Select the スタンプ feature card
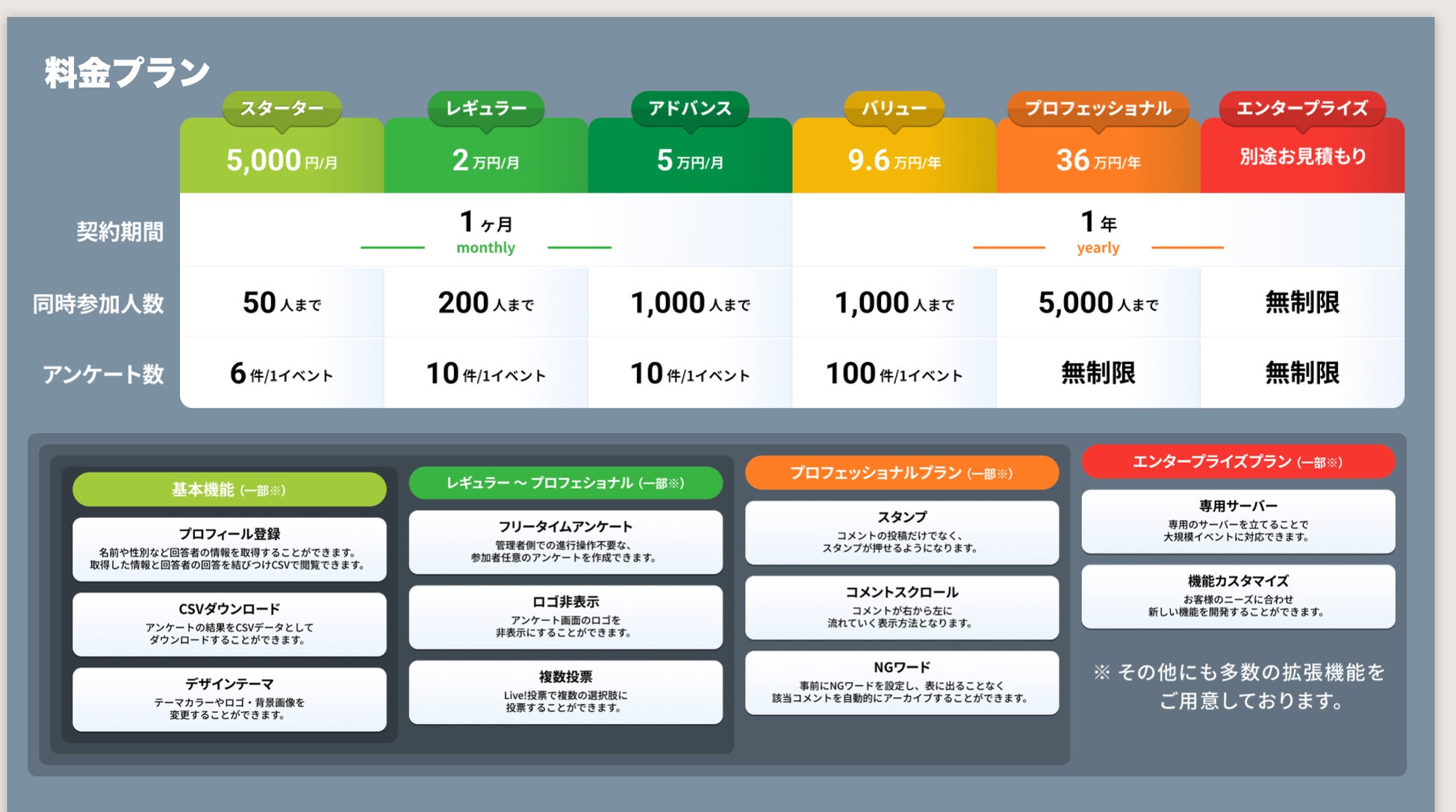 click(x=901, y=531)
